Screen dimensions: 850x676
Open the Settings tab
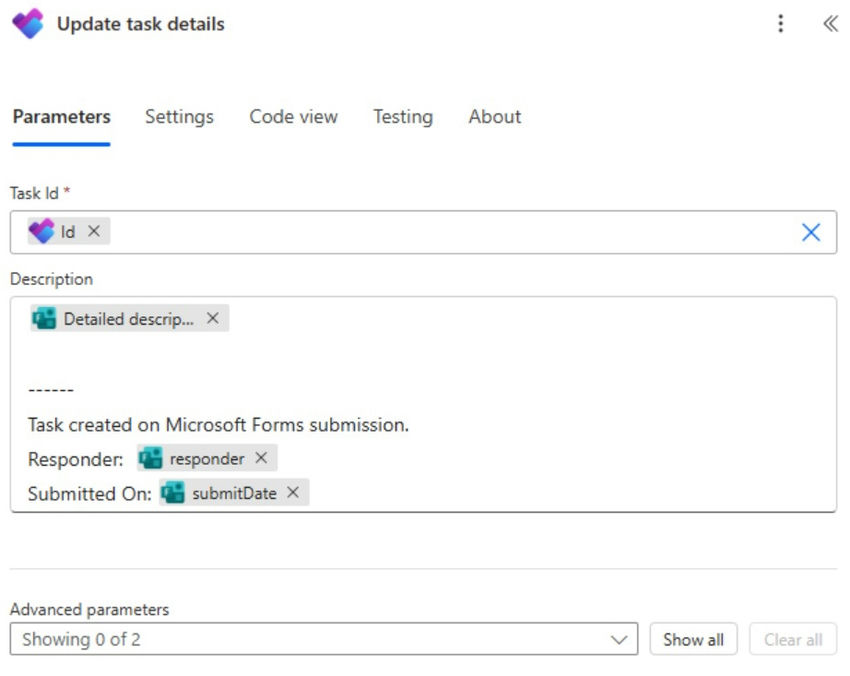tap(179, 117)
